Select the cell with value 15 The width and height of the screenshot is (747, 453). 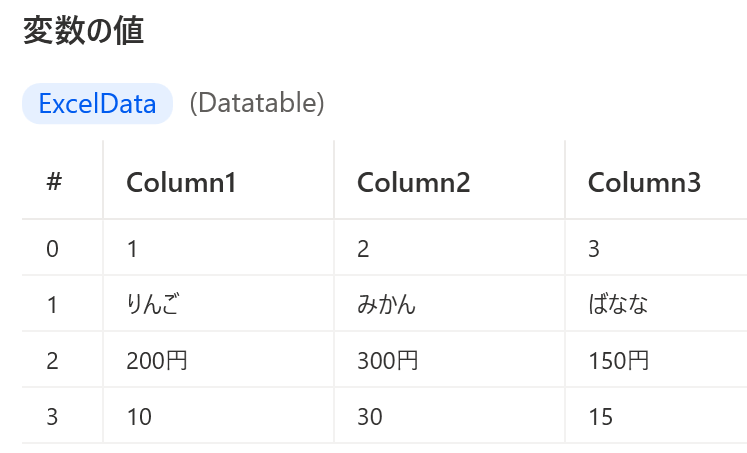point(656,416)
